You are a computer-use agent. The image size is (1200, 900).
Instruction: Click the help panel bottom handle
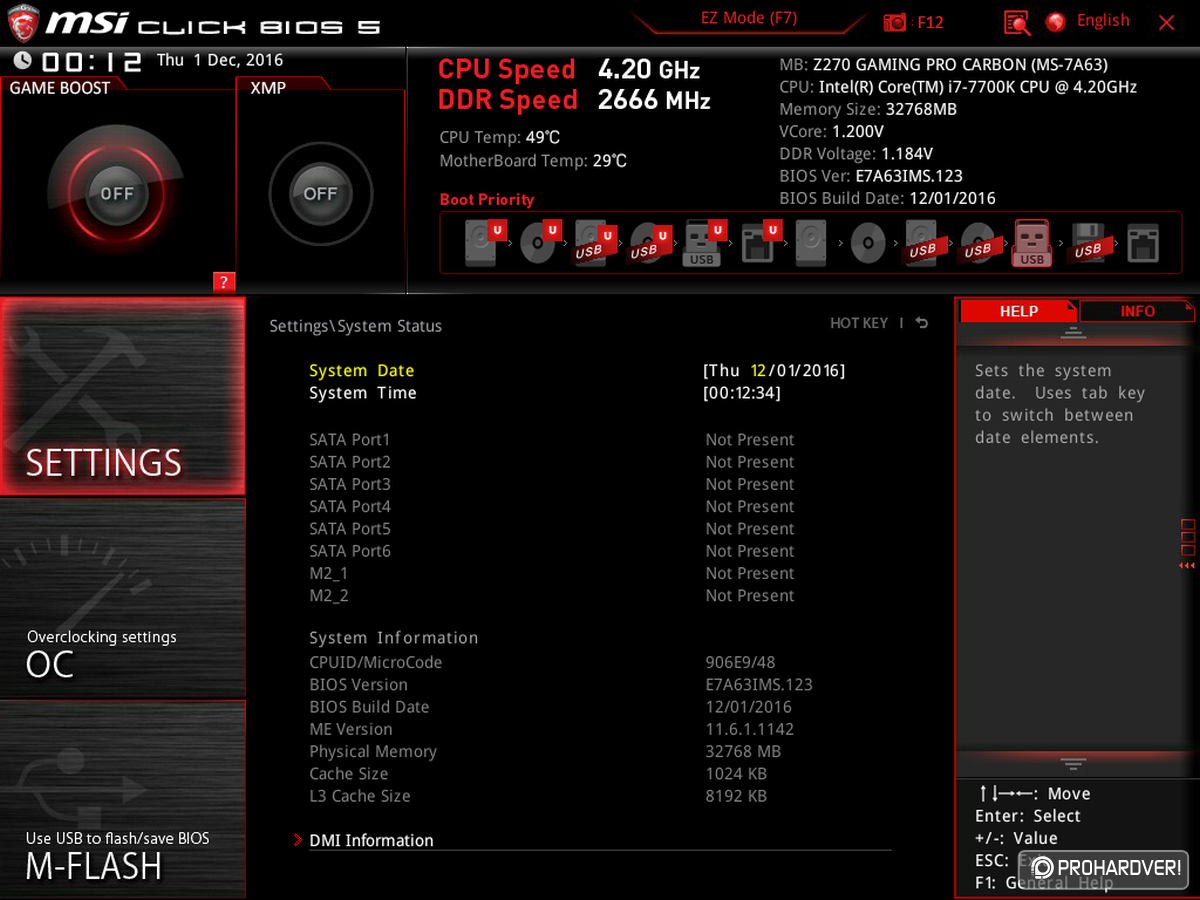(x=1073, y=764)
